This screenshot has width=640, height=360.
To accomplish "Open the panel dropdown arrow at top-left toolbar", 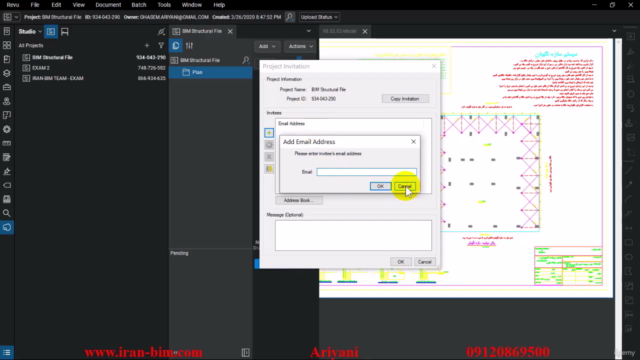I will click(x=16, y=17).
